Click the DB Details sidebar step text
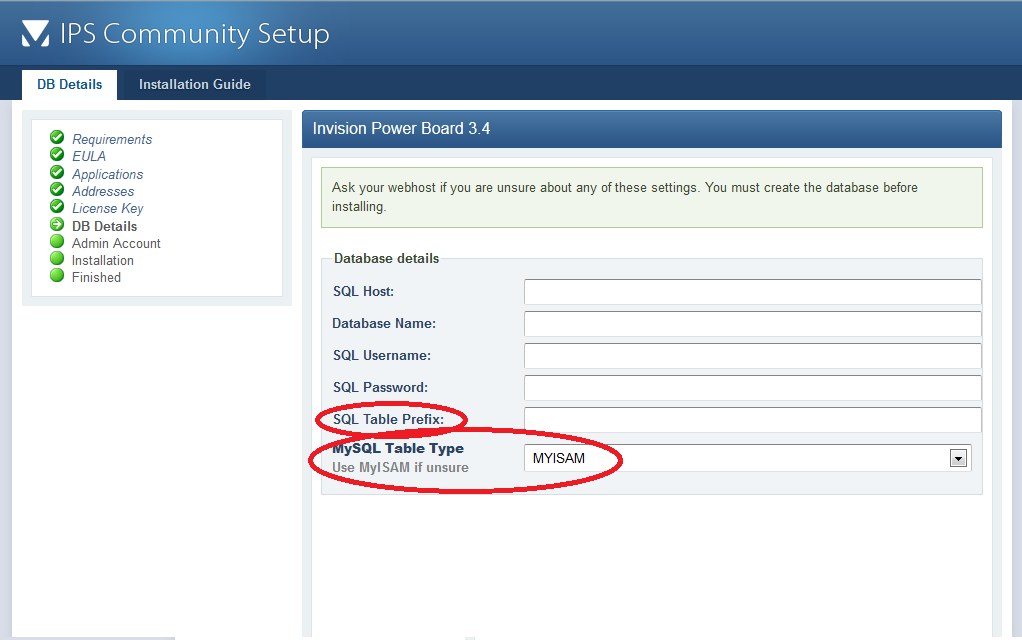 tap(104, 226)
